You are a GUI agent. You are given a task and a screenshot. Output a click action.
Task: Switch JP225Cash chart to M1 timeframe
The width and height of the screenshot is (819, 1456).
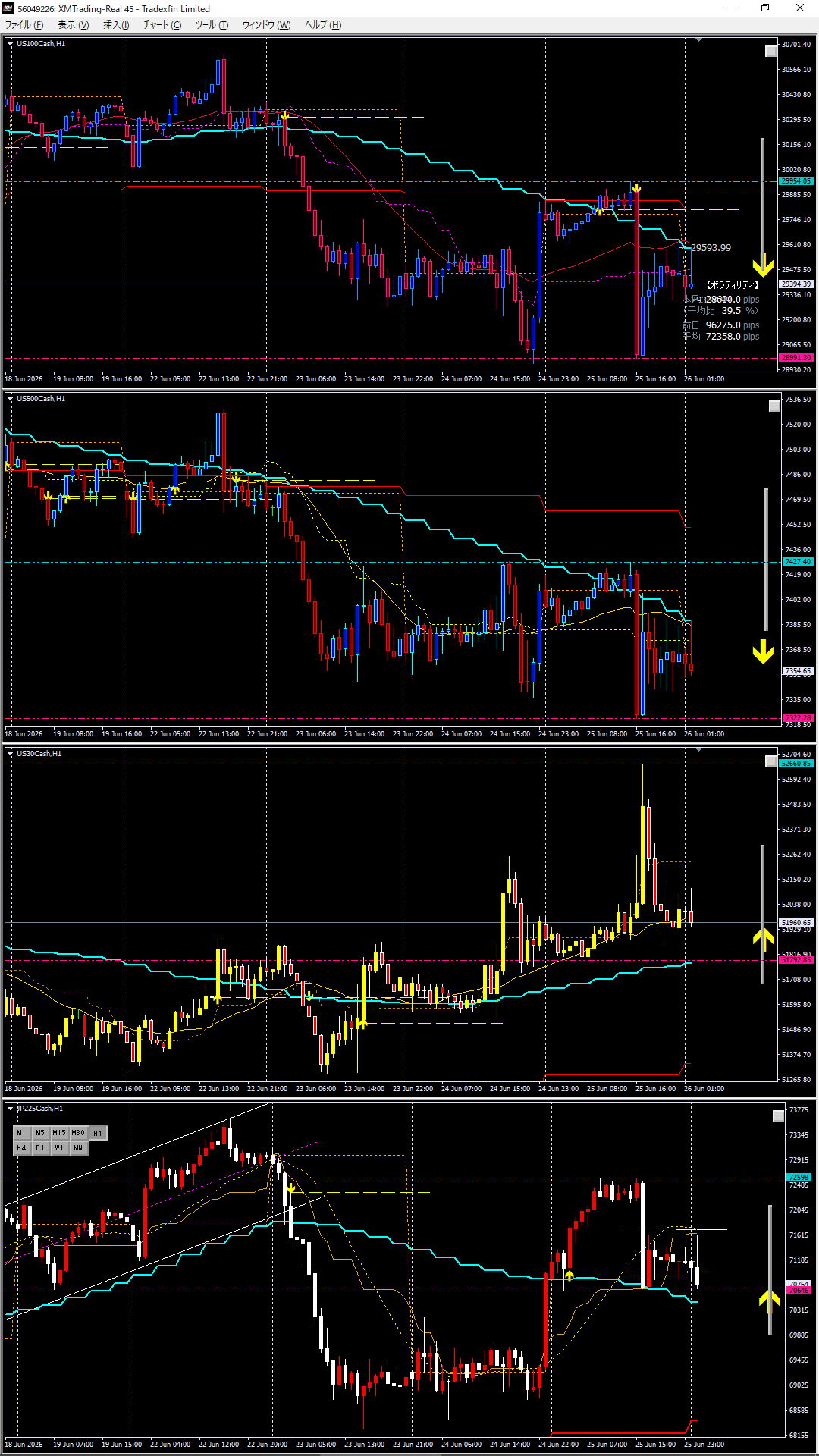tap(21, 1133)
